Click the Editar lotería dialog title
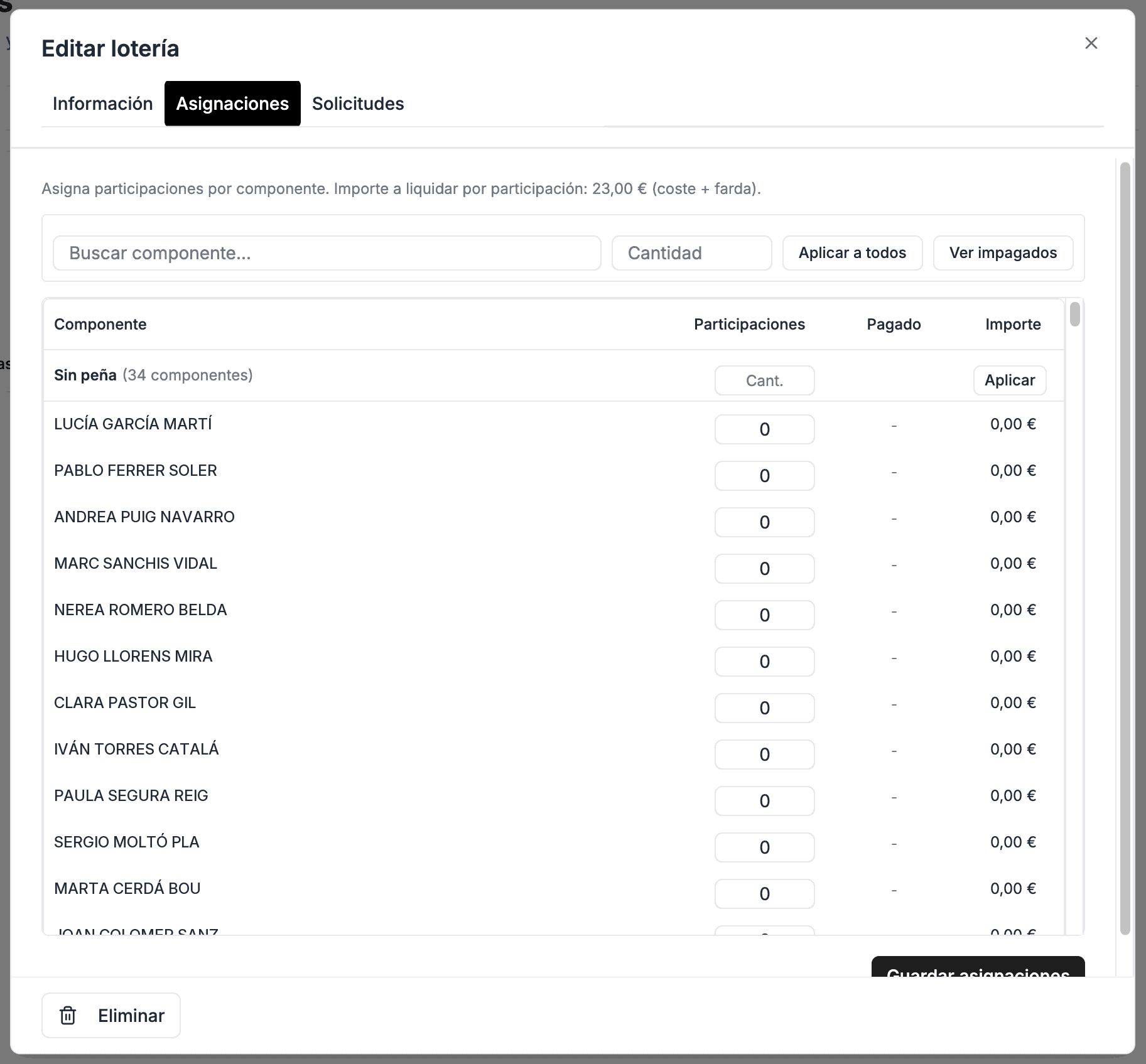The width and height of the screenshot is (1146, 1064). click(111, 49)
